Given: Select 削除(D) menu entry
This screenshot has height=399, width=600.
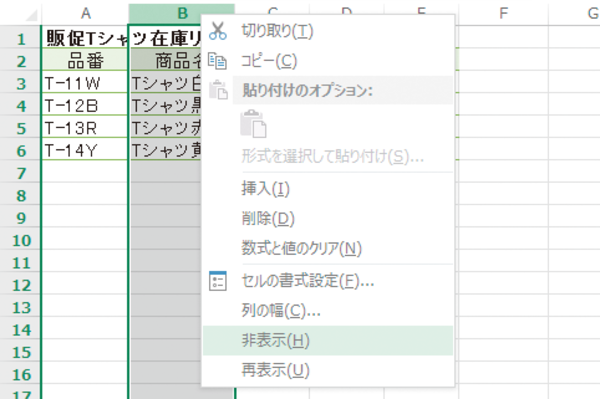Looking at the screenshot, I should click(328, 218).
